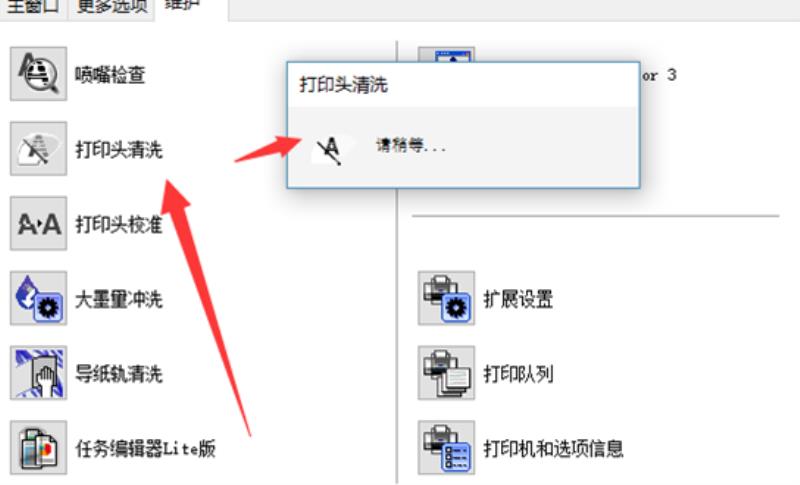Select the 维护 tab
Viewport: 800px width, 485px height.
coord(191,8)
